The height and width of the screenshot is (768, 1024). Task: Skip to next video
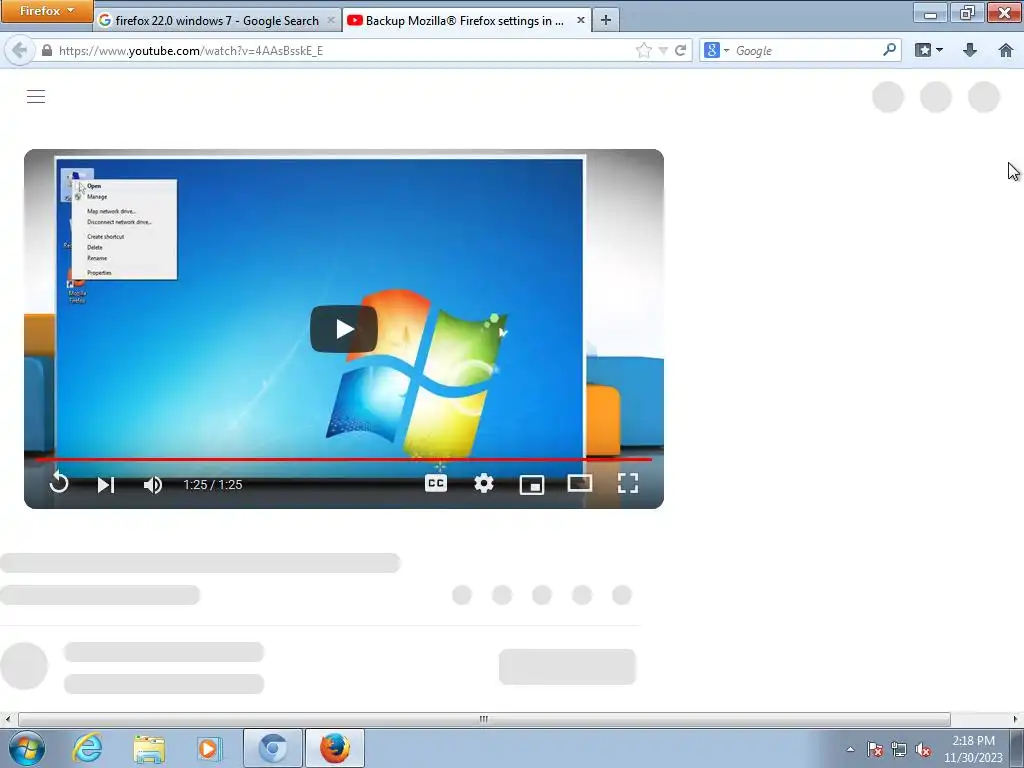click(106, 485)
